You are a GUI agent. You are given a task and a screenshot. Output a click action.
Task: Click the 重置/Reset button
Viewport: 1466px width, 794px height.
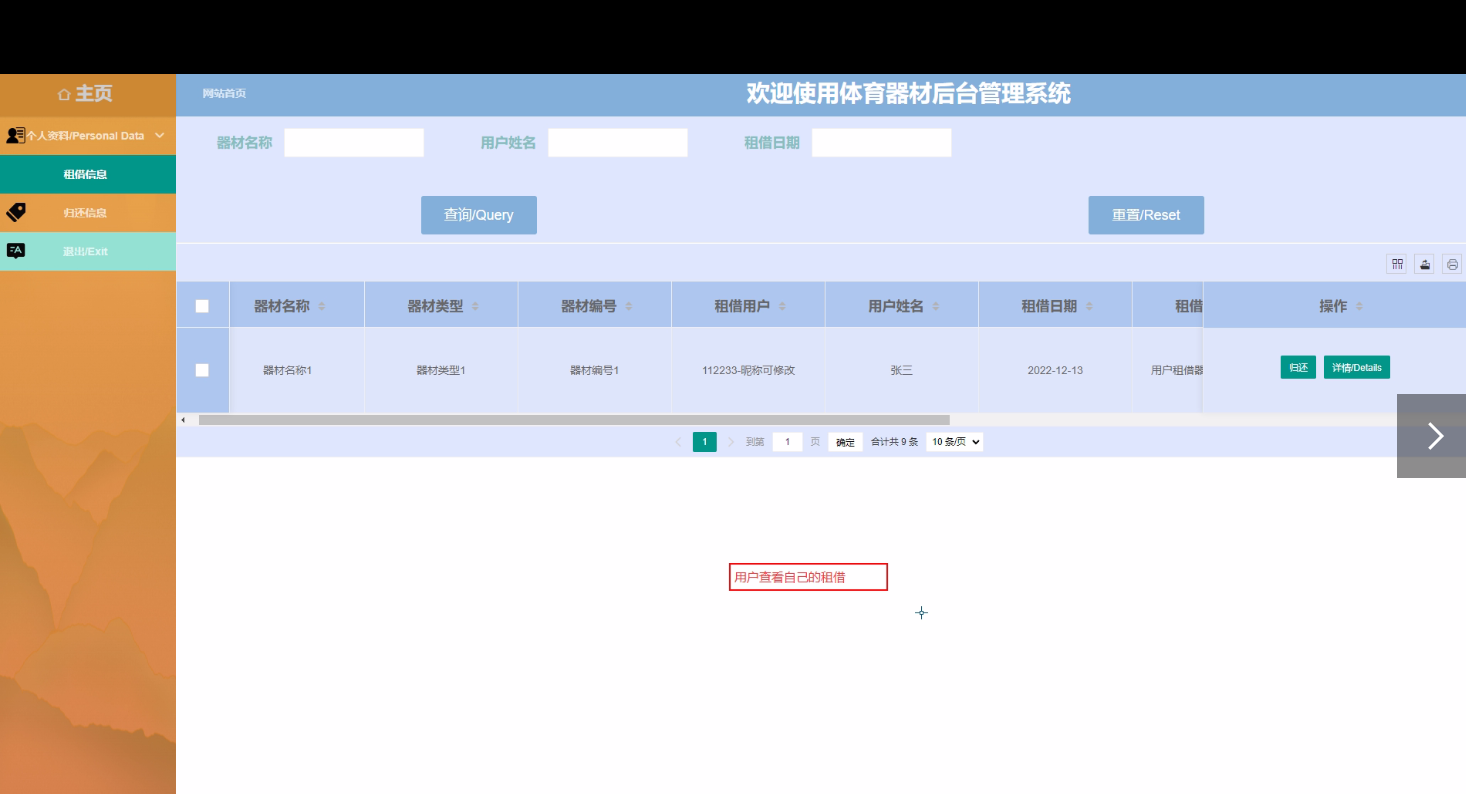1146,215
